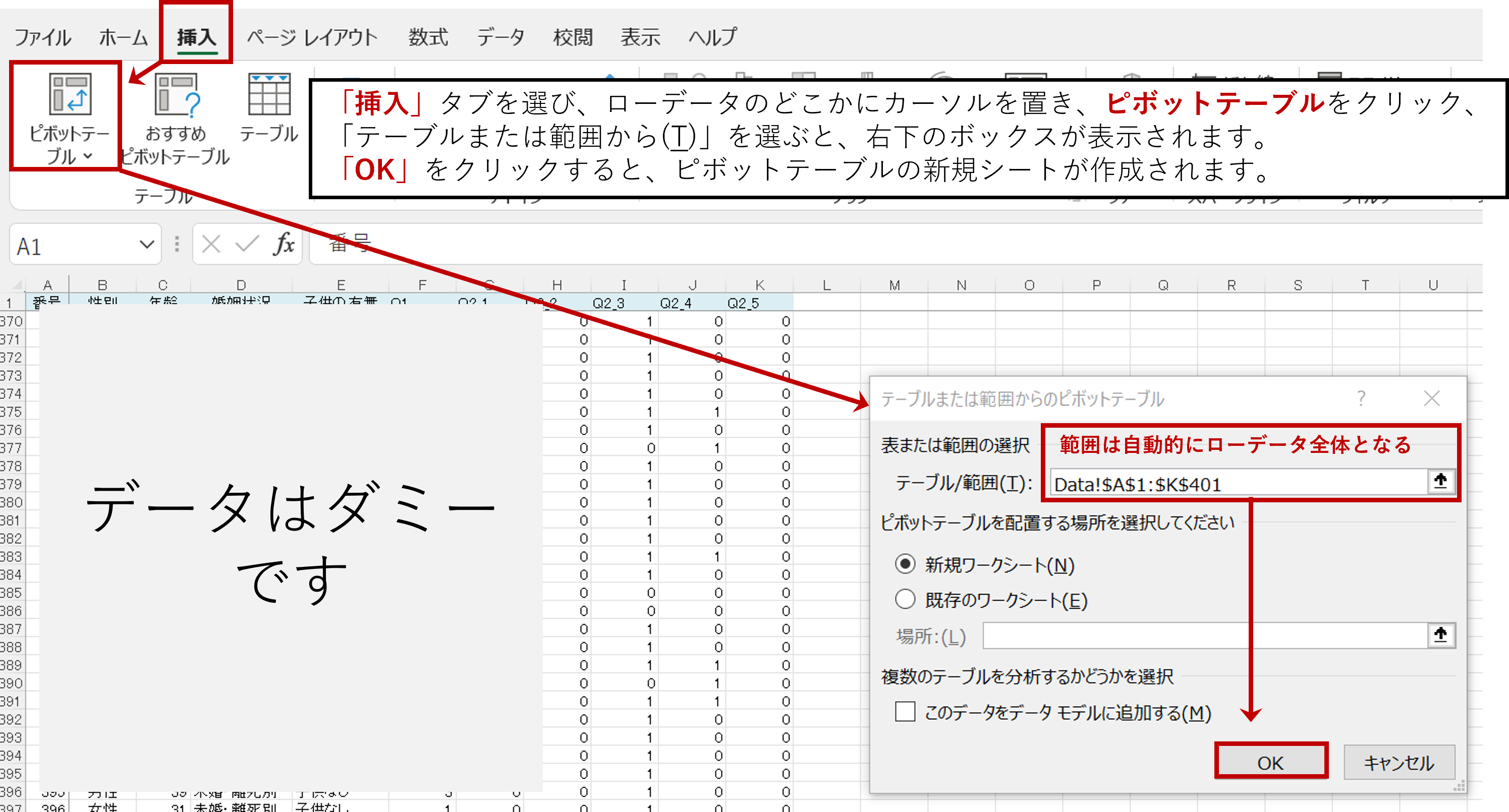Collapse dialog via Table/Range selector arrow
Image resolution: width=1509 pixels, height=812 pixels.
(1440, 482)
